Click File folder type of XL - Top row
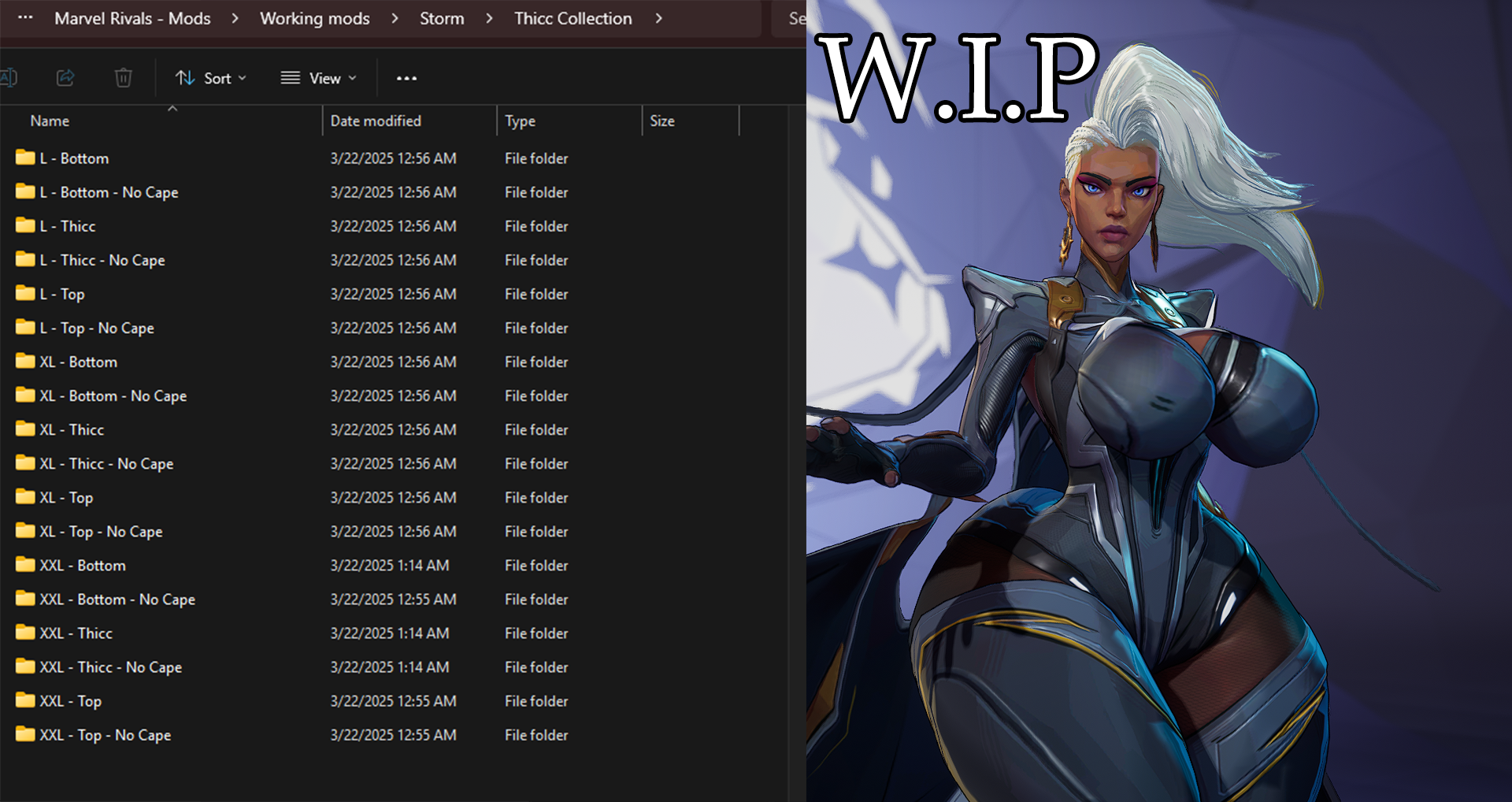This screenshot has width=1512, height=802. [536, 497]
